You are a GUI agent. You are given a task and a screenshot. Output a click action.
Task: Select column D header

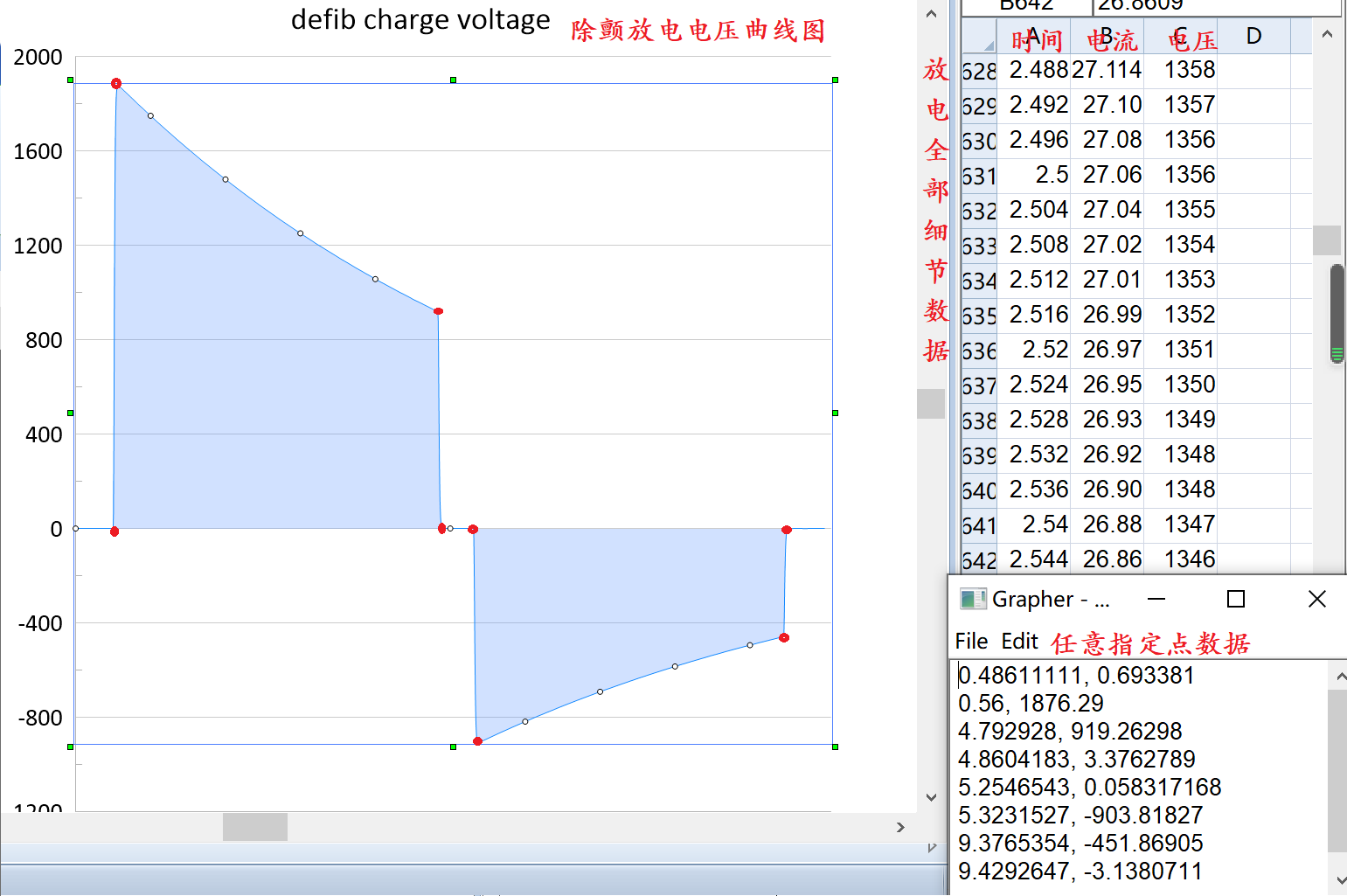click(x=1253, y=37)
